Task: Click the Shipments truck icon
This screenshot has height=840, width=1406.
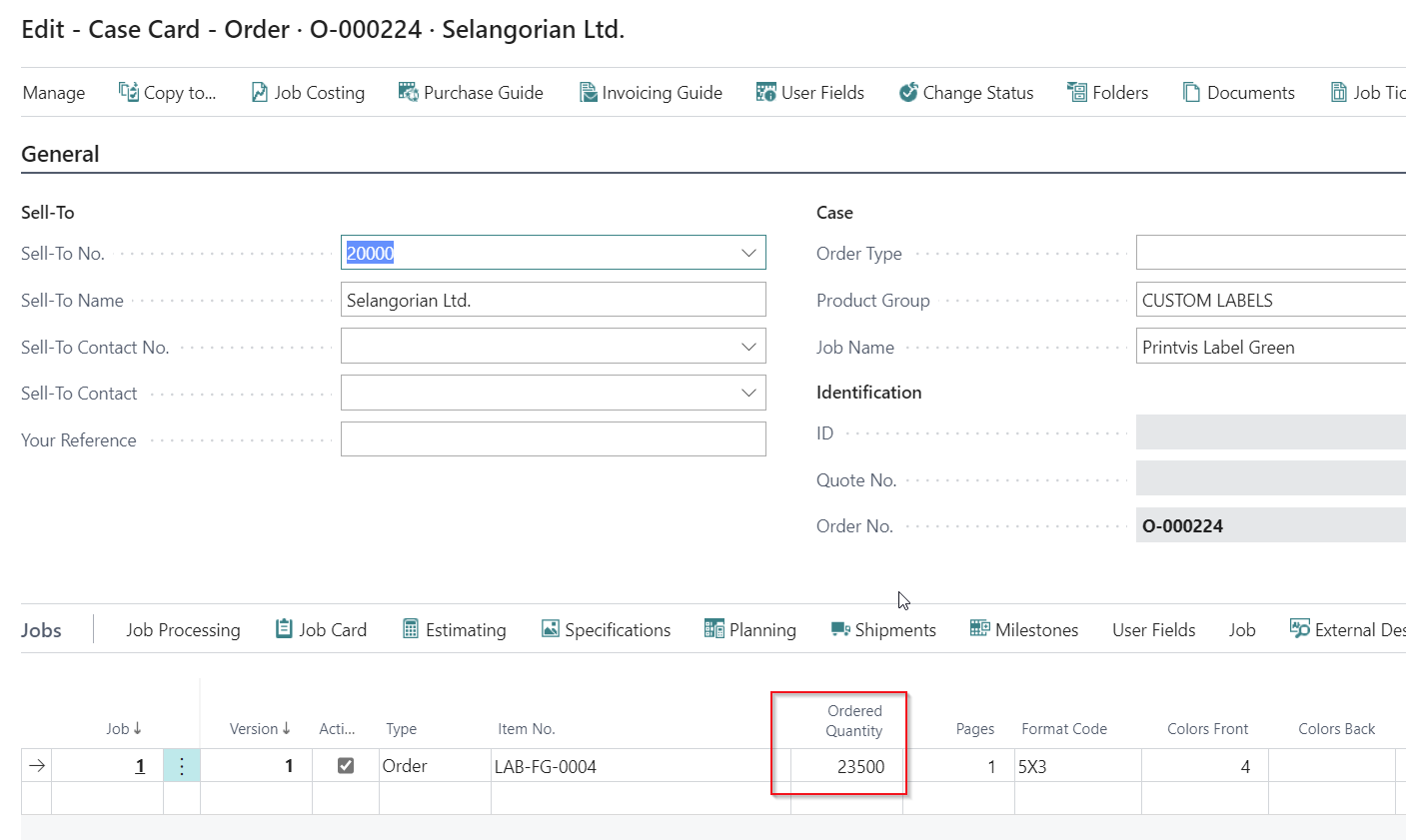Action: (x=840, y=629)
